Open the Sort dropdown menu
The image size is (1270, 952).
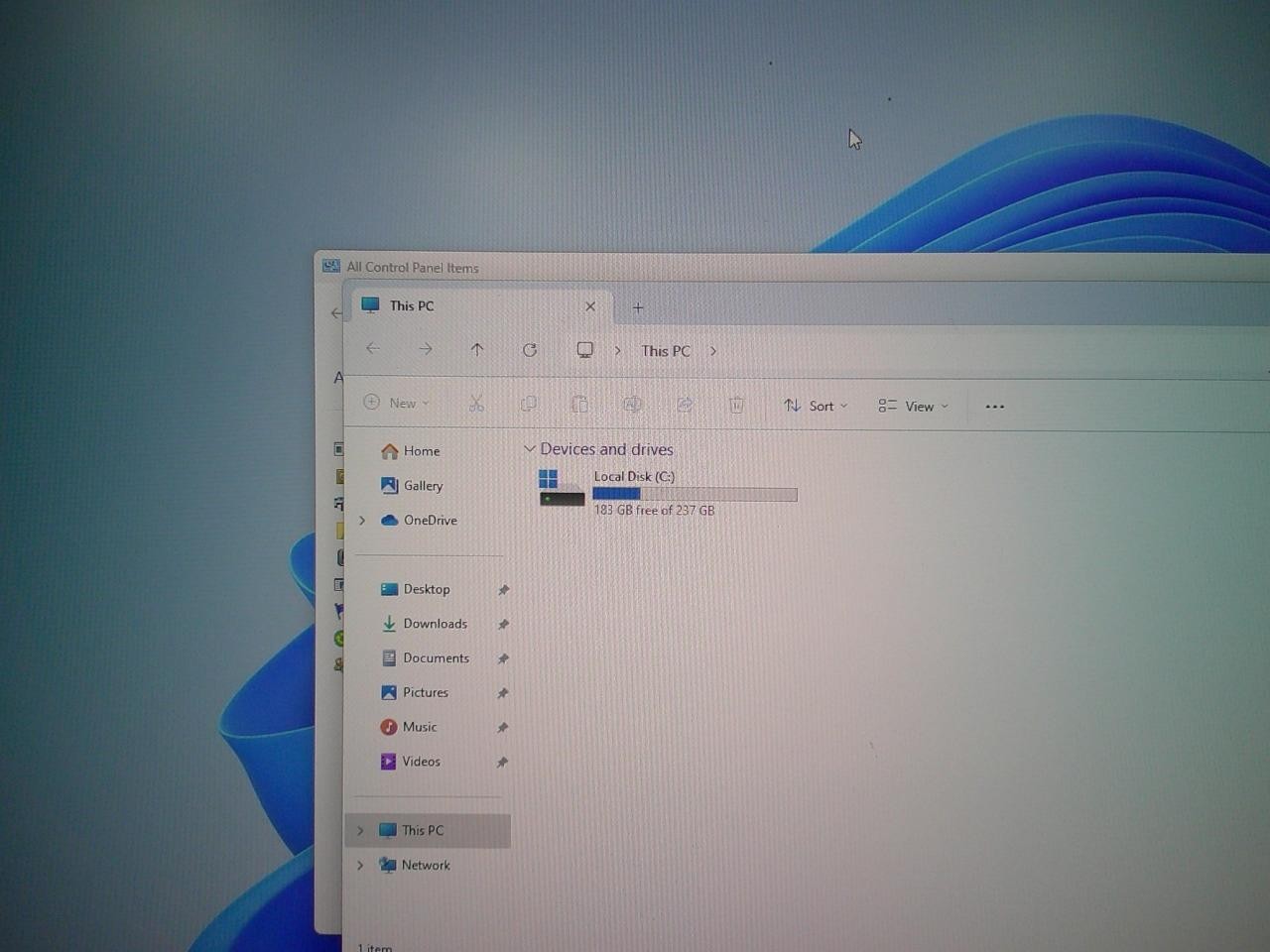point(816,406)
